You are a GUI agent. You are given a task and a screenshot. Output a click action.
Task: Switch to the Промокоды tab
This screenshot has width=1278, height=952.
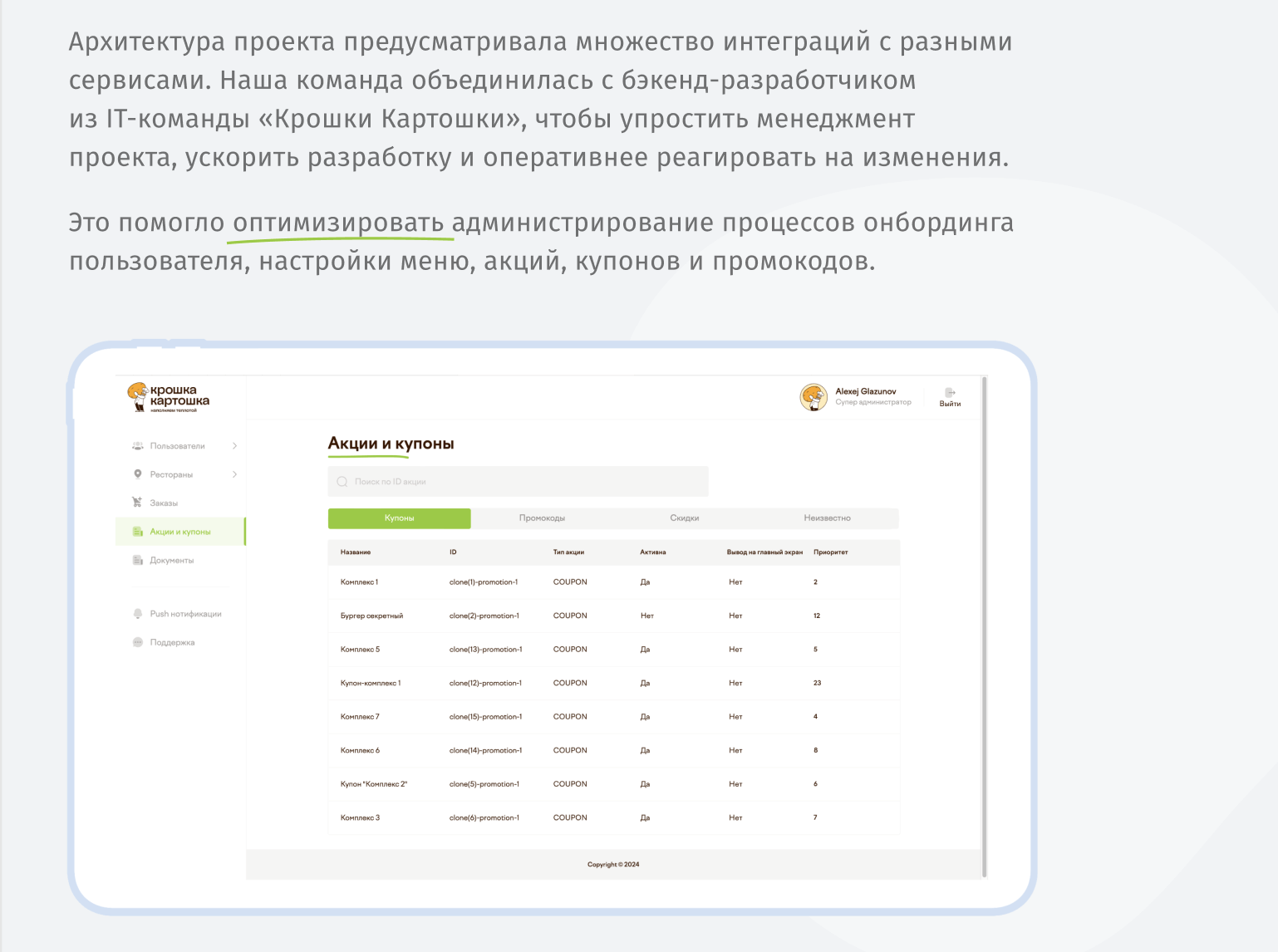[542, 518]
